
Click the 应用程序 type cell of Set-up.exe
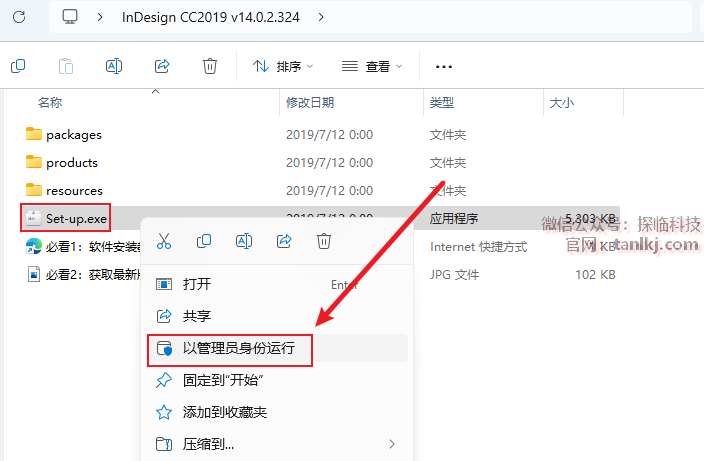point(453,219)
